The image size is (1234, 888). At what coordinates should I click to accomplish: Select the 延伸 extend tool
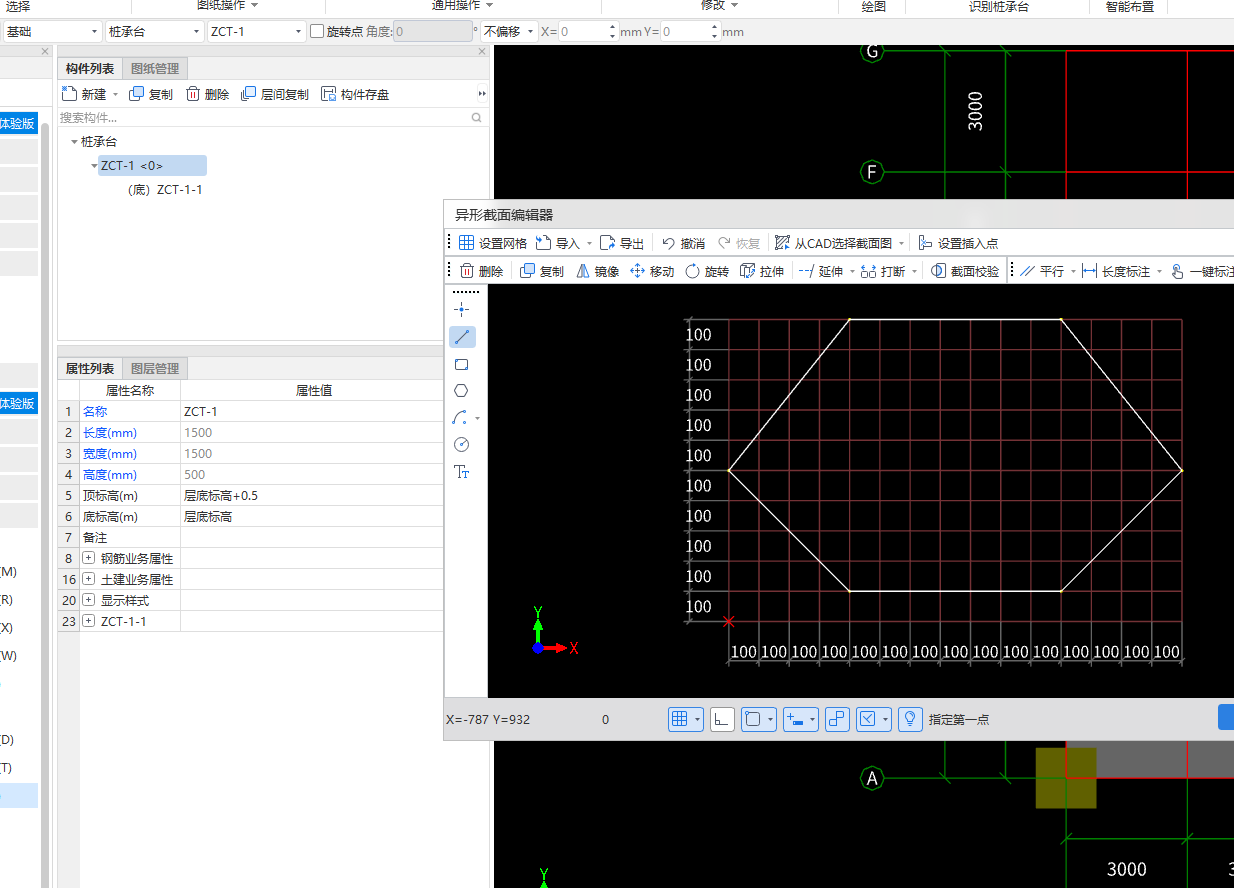[x=821, y=271]
